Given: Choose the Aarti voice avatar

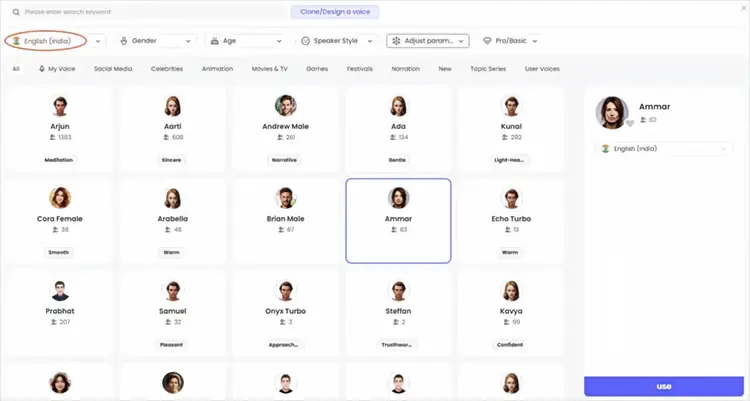Looking at the screenshot, I should (x=173, y=106).
